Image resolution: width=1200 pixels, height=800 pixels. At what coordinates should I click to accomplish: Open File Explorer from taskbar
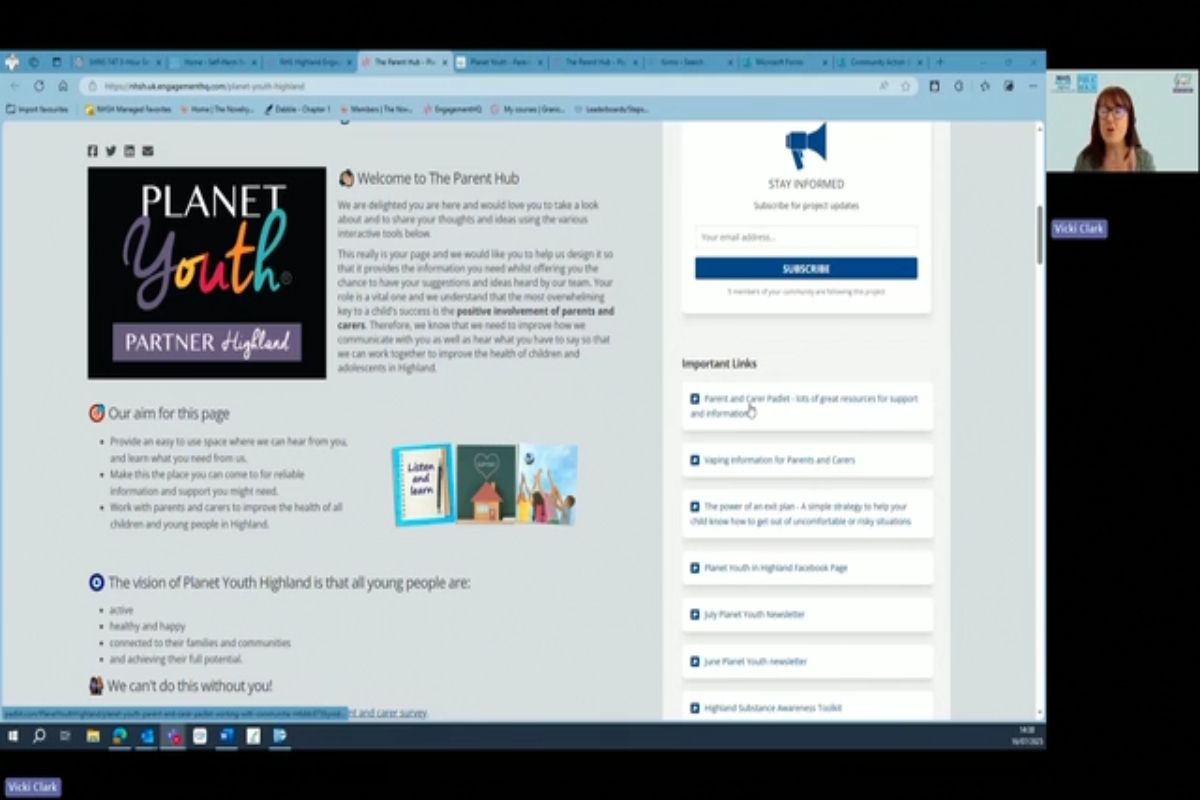coord(93,736)
